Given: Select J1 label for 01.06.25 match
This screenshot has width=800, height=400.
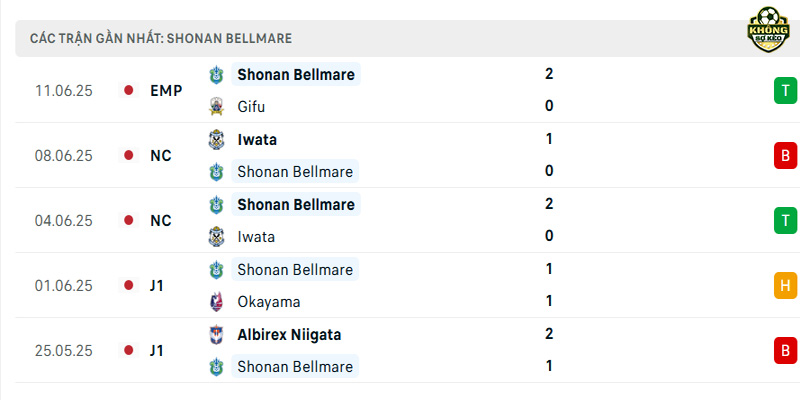Looking at the screenshot, I should pyautogui.click(x=157, y=286).
